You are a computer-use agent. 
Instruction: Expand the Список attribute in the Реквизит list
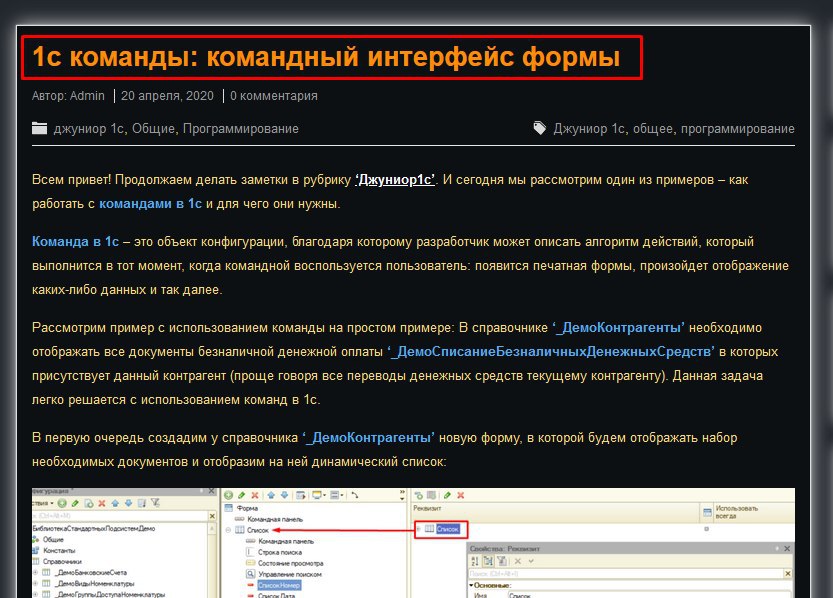click(419, 529)
